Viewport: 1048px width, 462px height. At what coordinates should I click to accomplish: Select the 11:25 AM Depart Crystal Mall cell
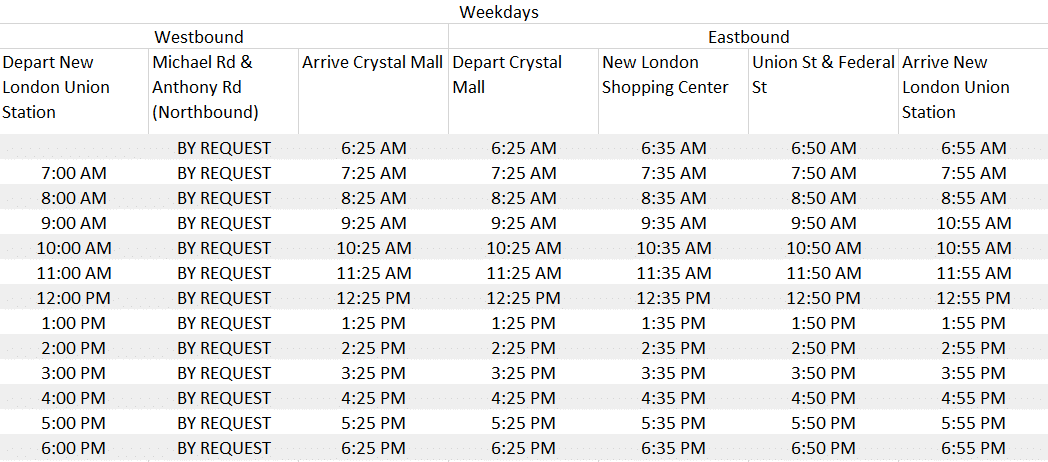click(523, 273)
